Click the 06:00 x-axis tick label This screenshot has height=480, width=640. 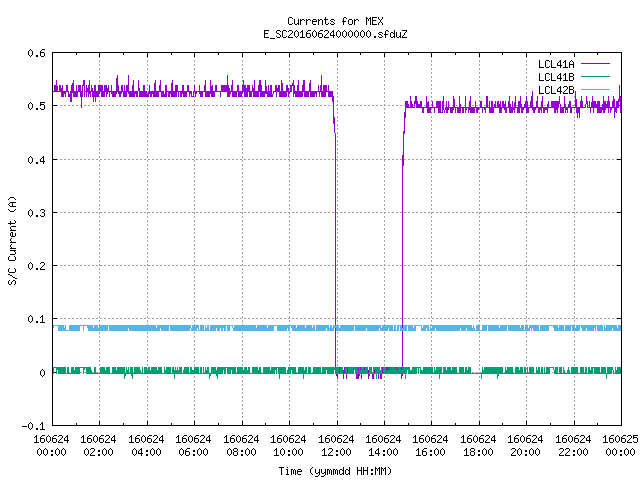193,446
